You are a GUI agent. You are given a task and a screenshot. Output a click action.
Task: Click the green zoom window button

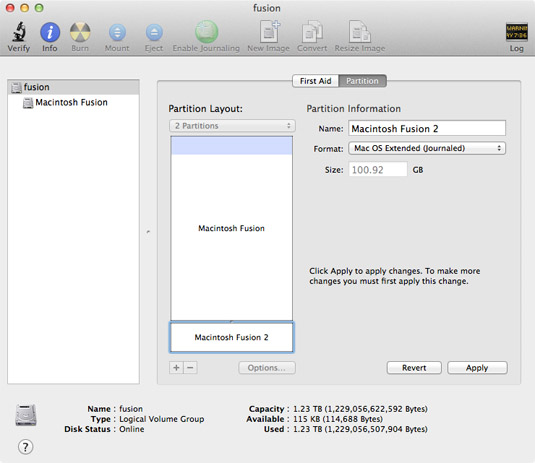coord(39,8)
